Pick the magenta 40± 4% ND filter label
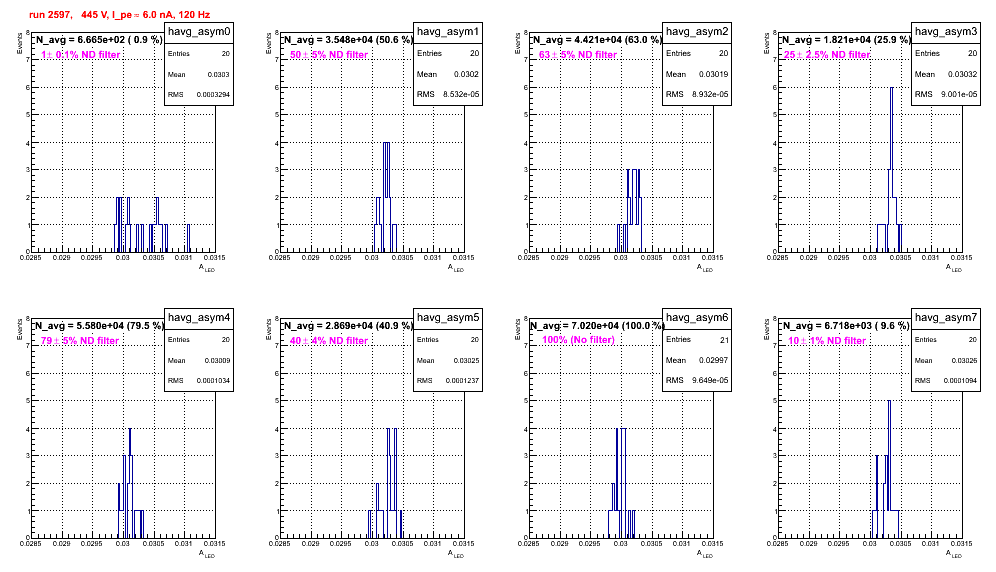Image resolution: width=996 pixels, height=572 pixels. pyautogui.click(x=329, y=341)
